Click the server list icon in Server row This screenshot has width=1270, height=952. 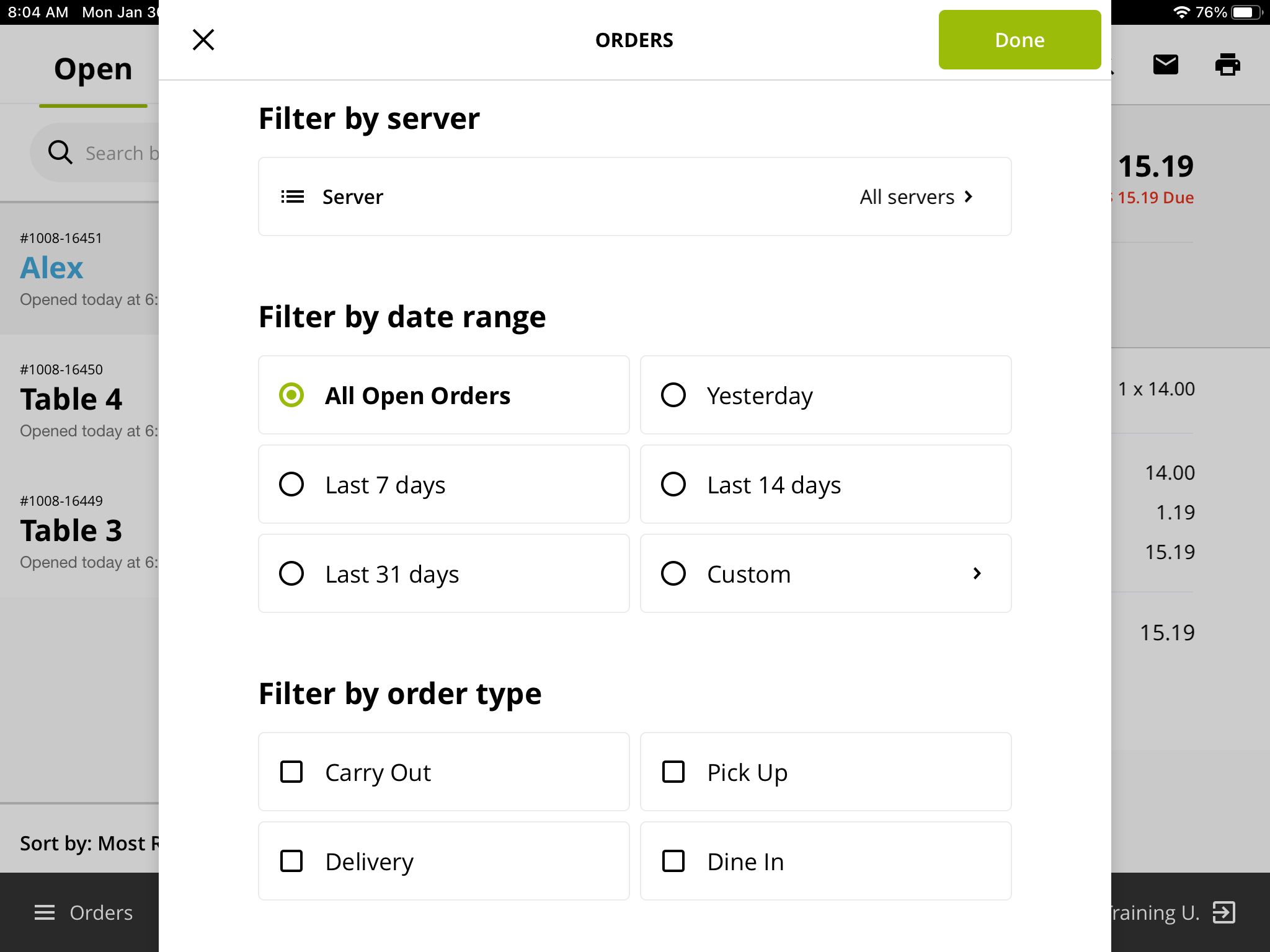tap(292, 196)
